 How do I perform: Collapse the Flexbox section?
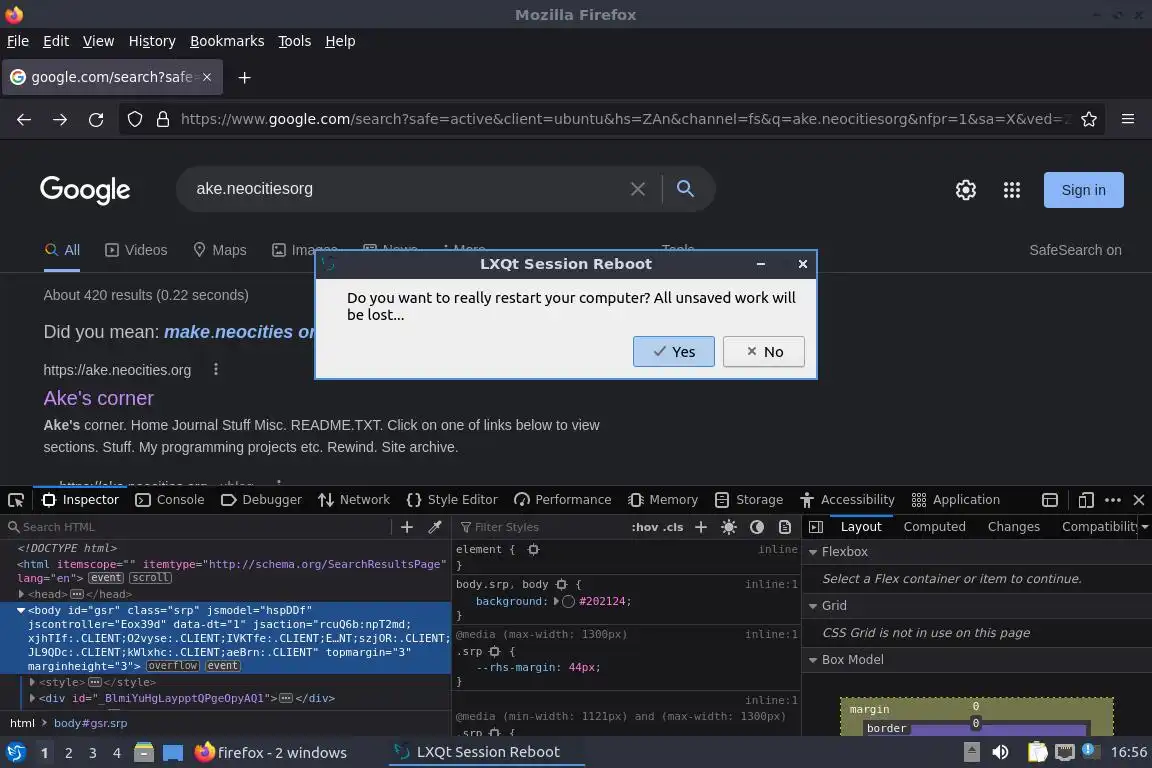pyautogui.click(x=813, y=552)
